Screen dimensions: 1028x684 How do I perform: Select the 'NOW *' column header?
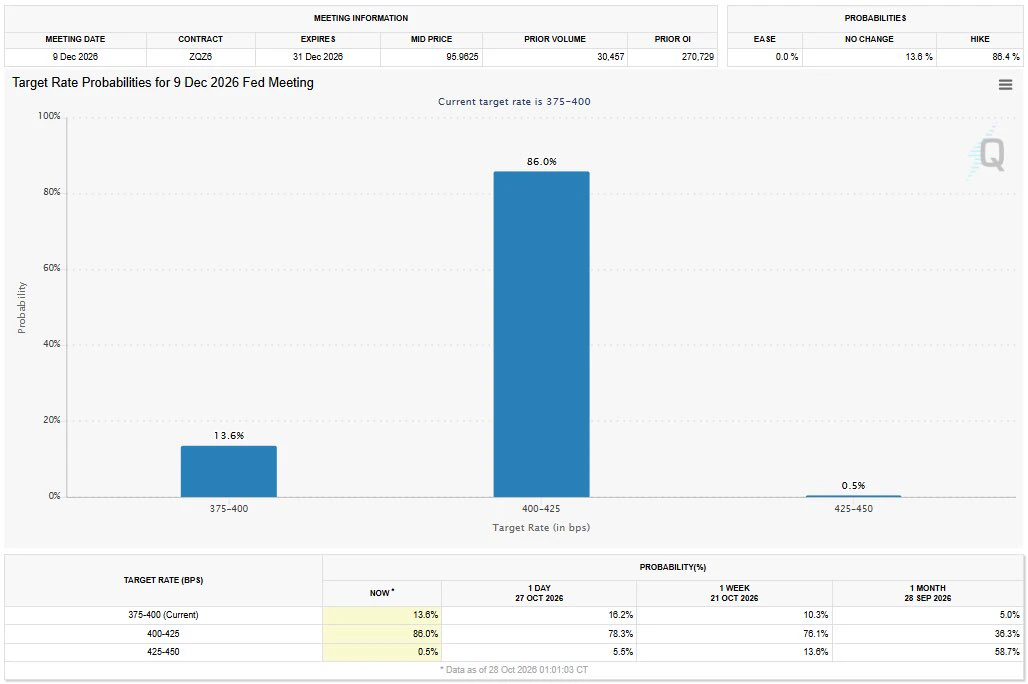(x=382, y=593)
